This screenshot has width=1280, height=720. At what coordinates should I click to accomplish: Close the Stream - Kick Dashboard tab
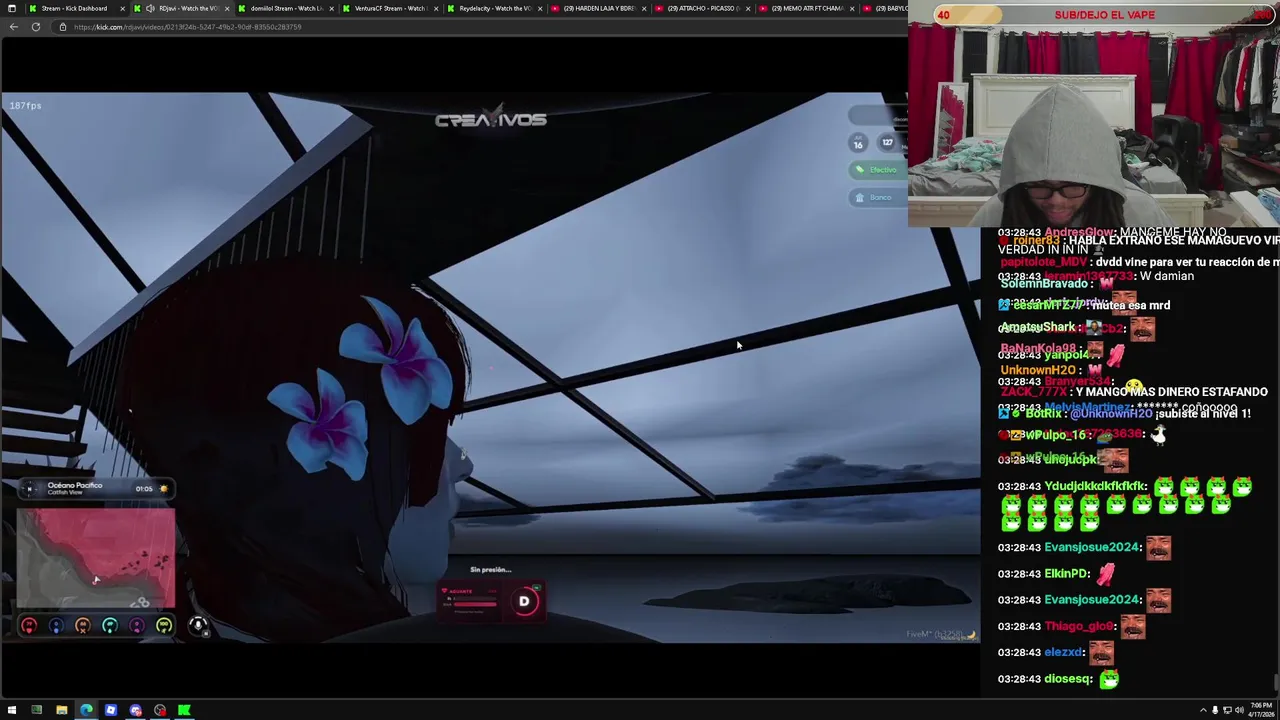click(122, 8)
